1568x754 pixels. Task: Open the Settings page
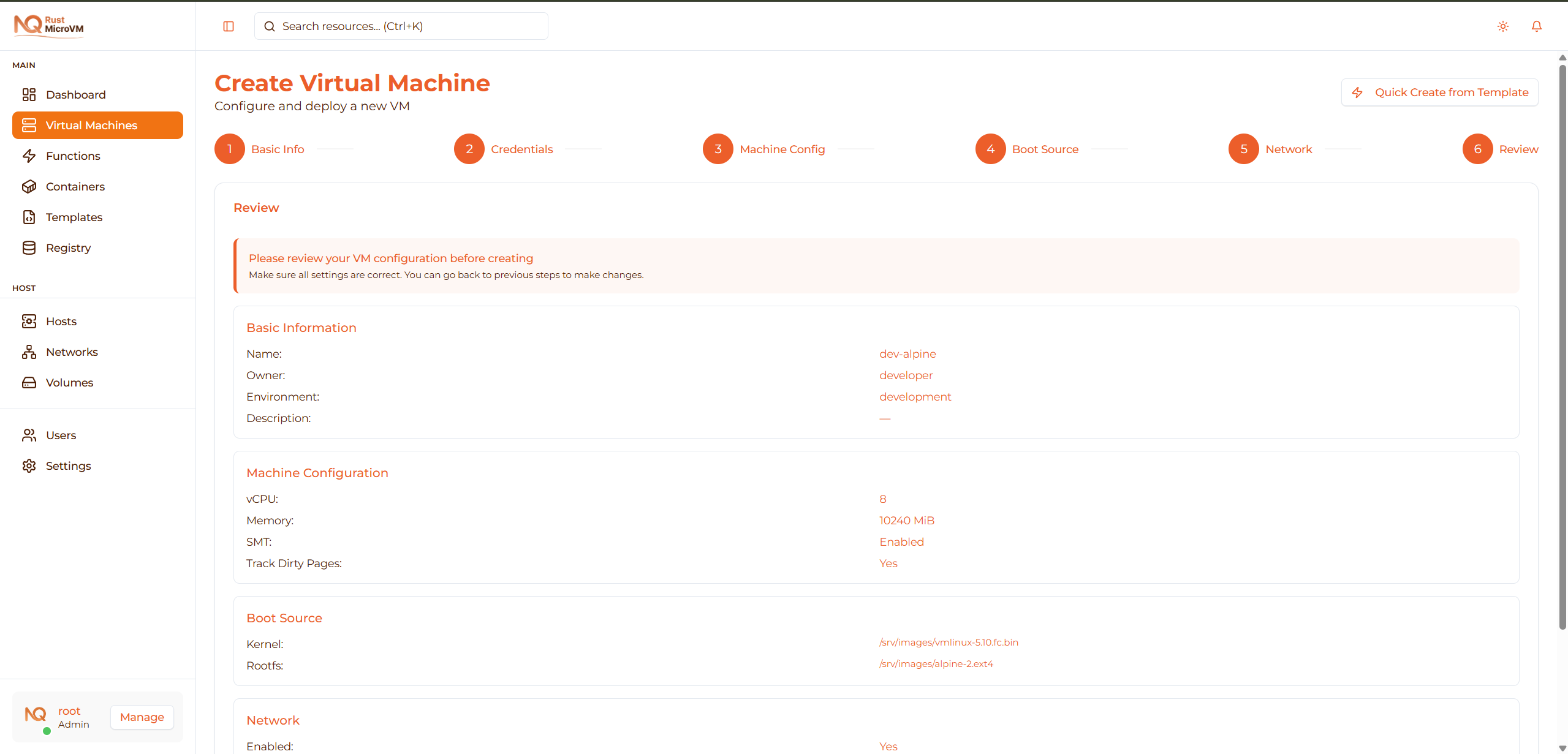pos(68,466)
